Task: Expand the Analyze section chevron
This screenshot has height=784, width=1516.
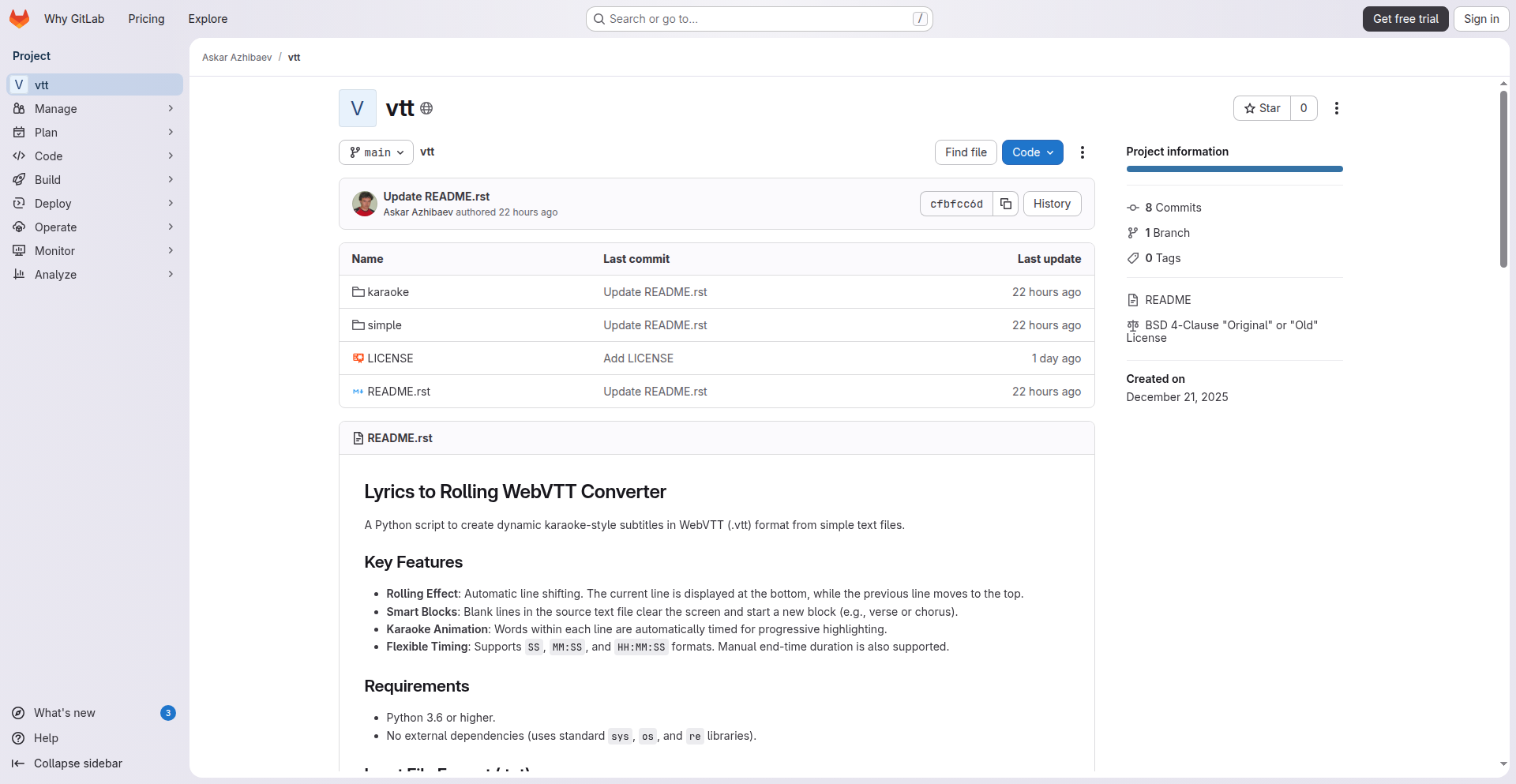Action: (x=171, y=274)
